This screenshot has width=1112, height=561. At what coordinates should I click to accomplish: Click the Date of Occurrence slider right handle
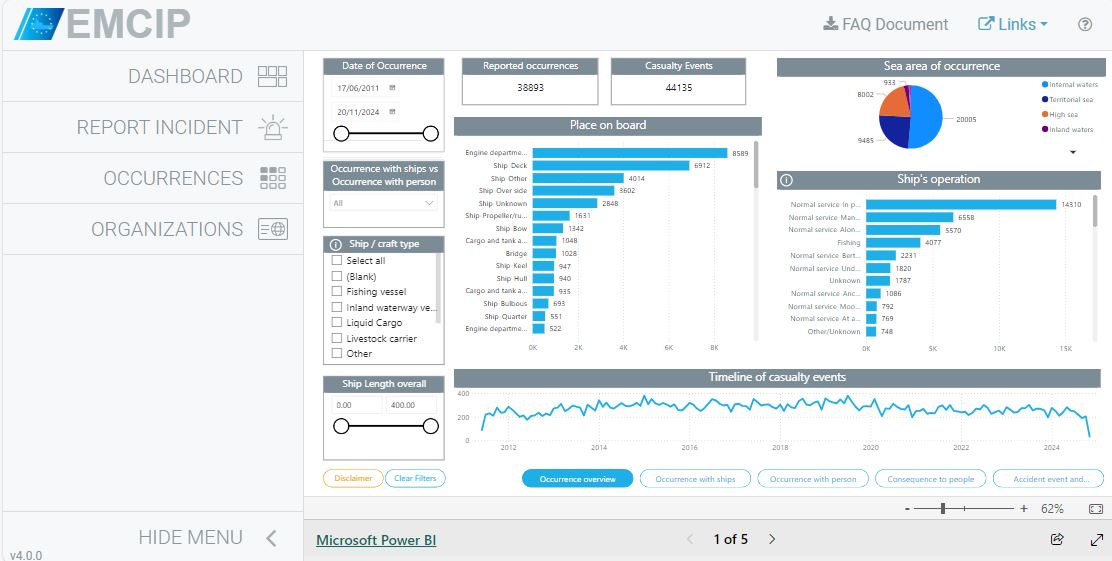(430, 133)
